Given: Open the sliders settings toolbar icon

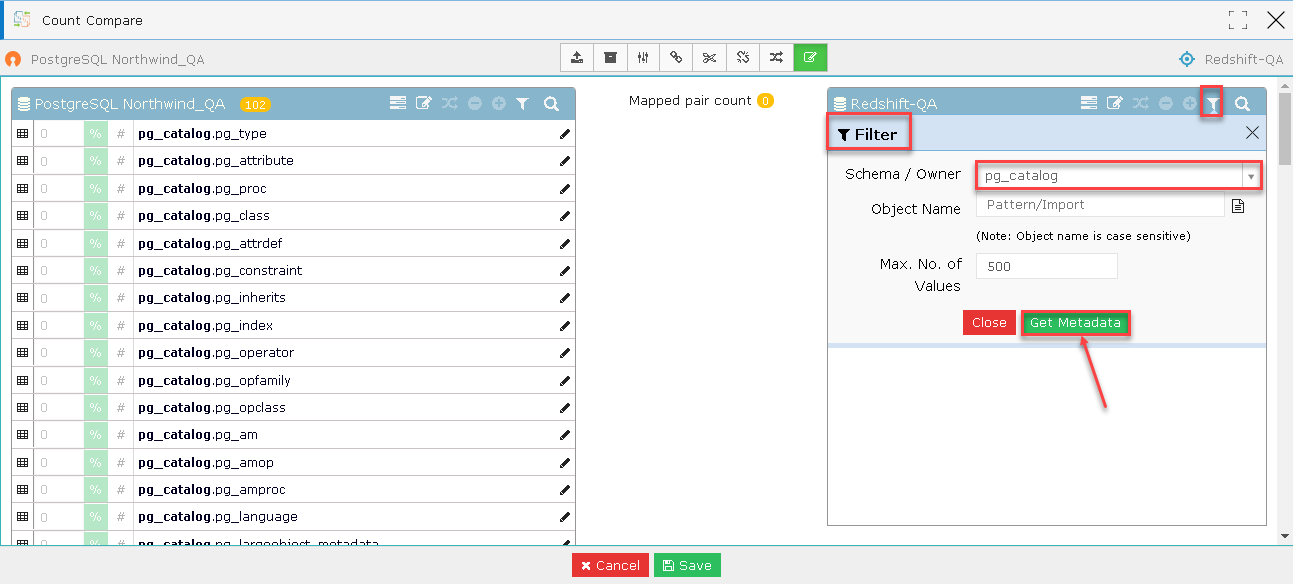Looking at the screenshot, I should (x=643, y=58).
